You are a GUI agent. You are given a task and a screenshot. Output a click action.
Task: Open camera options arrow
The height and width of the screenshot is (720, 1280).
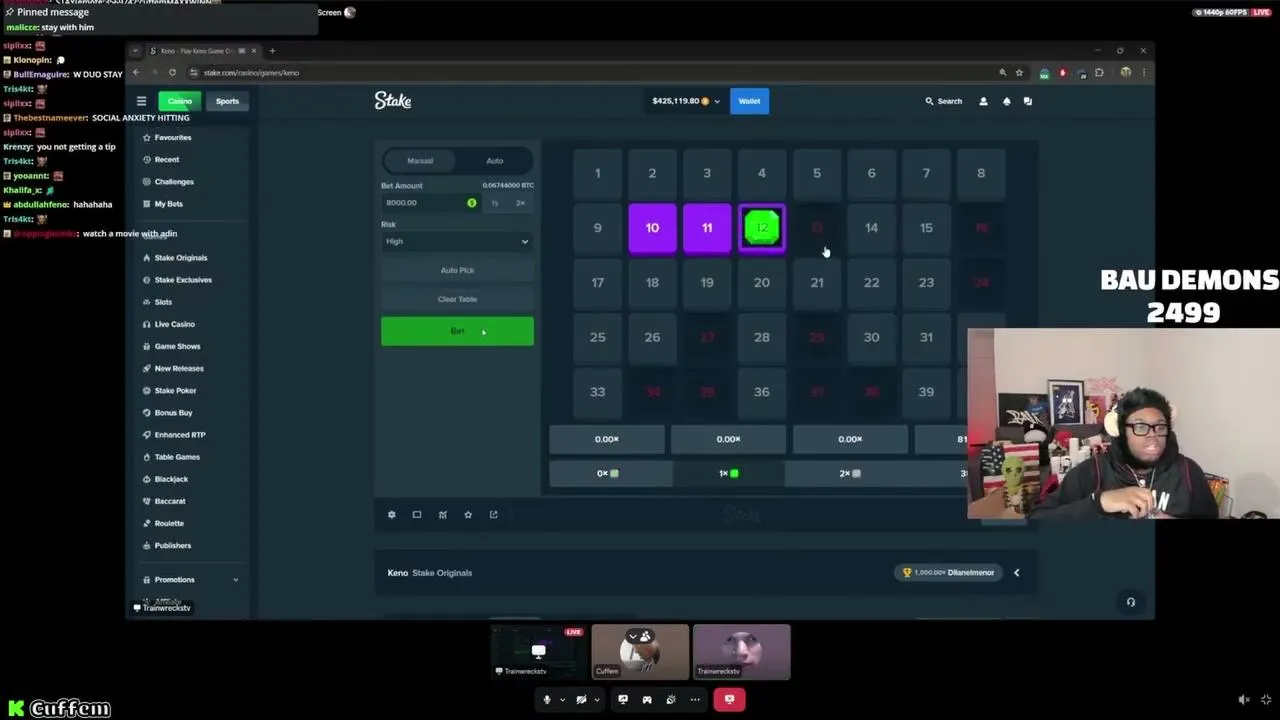coord(596,699)
